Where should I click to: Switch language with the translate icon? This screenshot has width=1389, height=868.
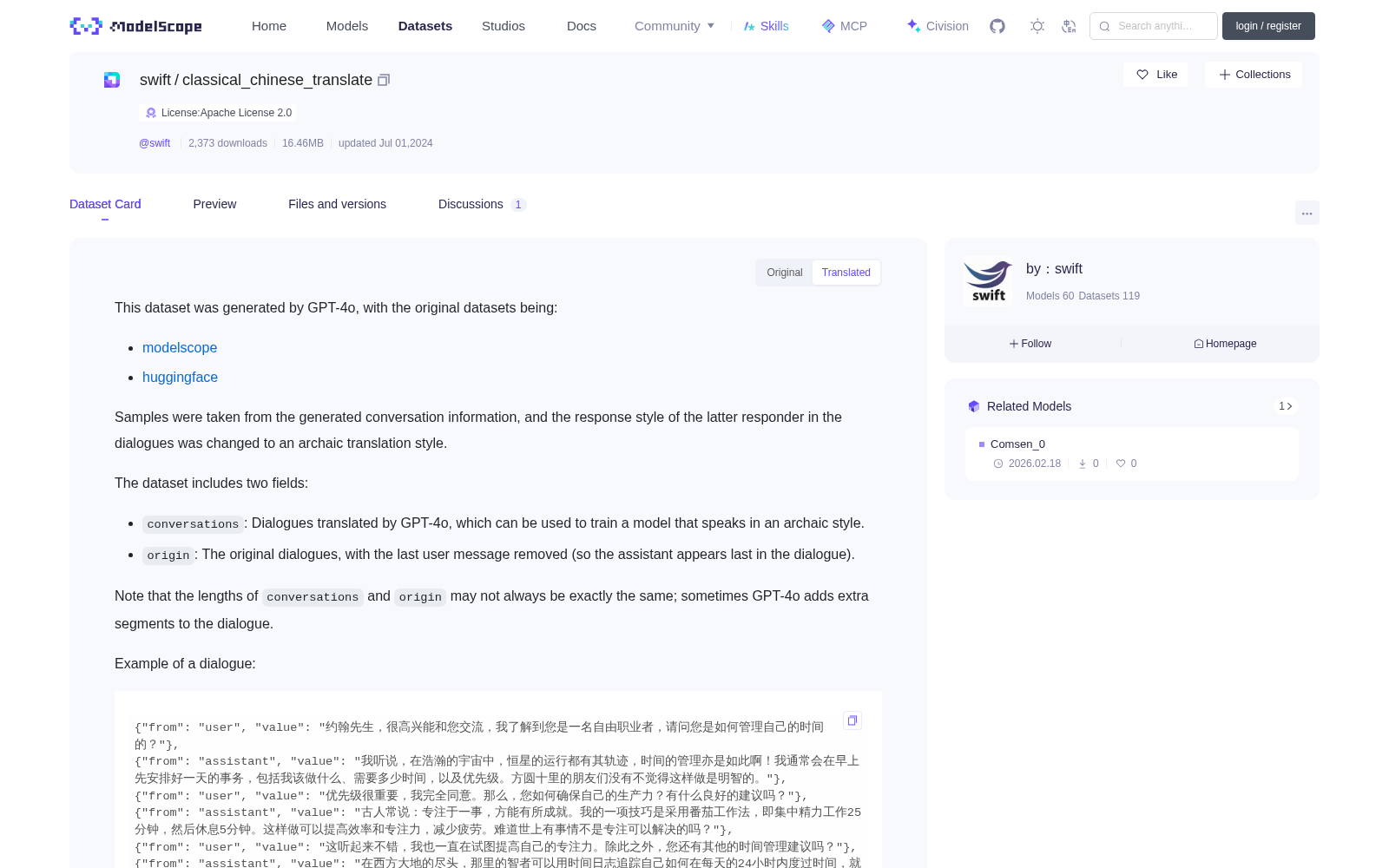(1070, 26)
